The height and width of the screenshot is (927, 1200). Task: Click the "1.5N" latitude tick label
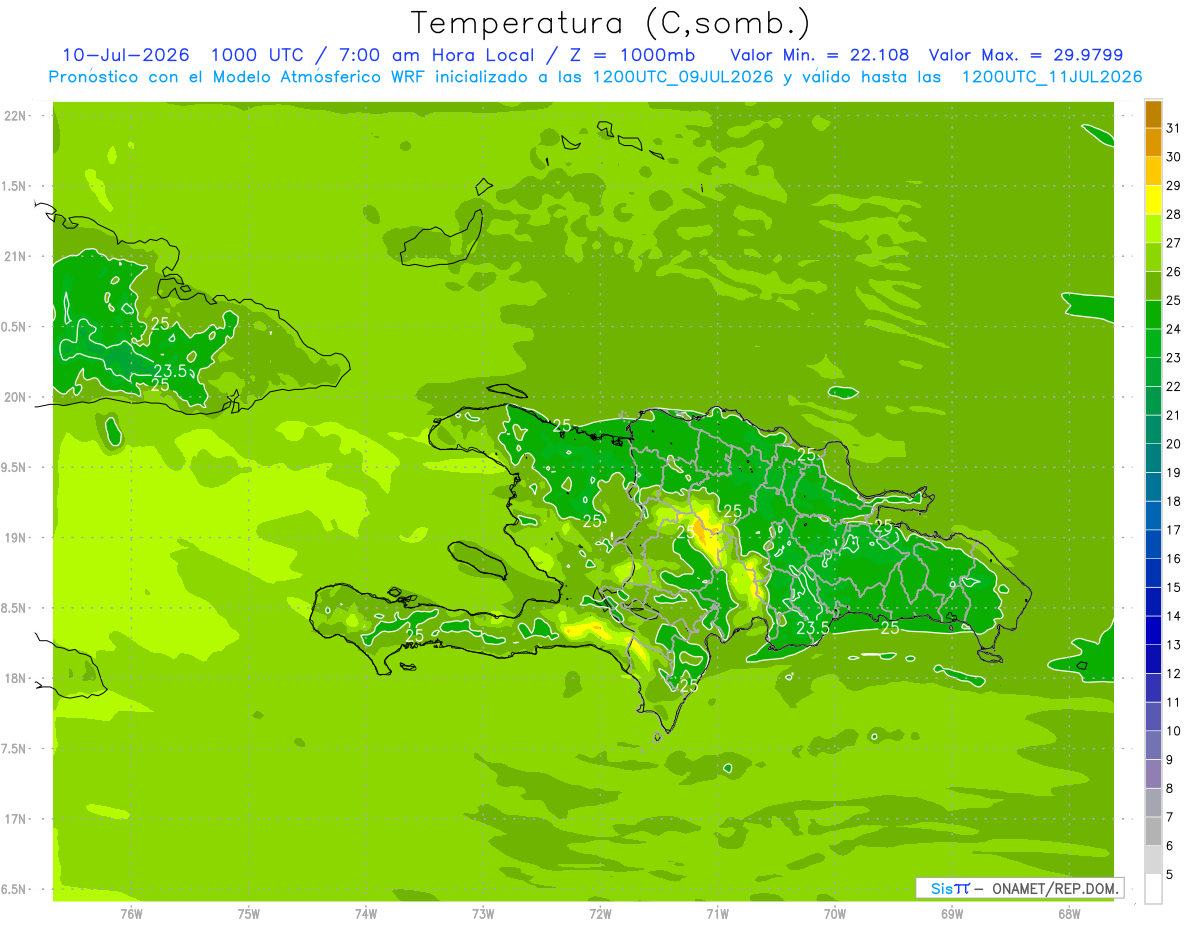[x=15, y=186]
